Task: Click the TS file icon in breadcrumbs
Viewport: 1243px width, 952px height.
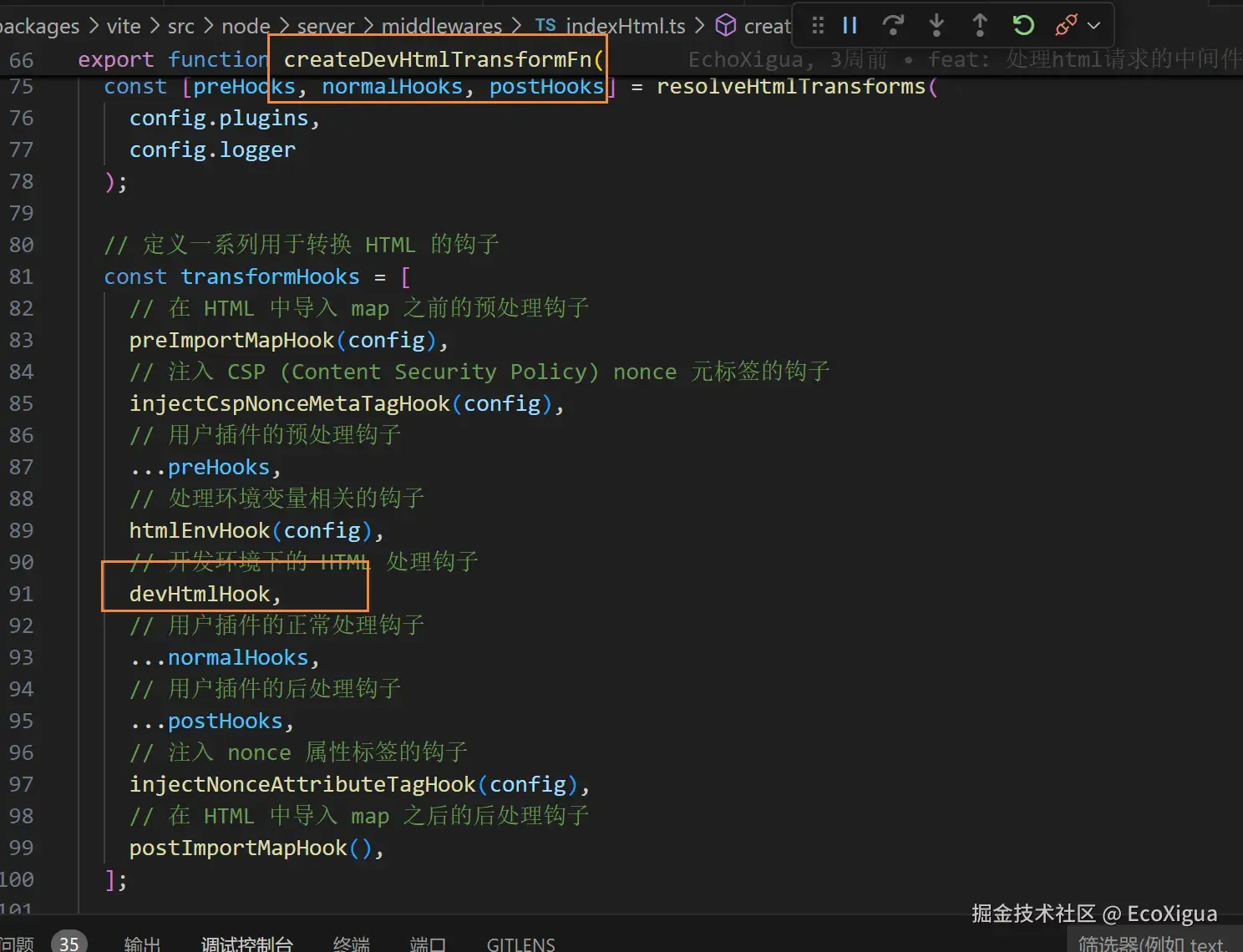Action: tap(545, 25)
